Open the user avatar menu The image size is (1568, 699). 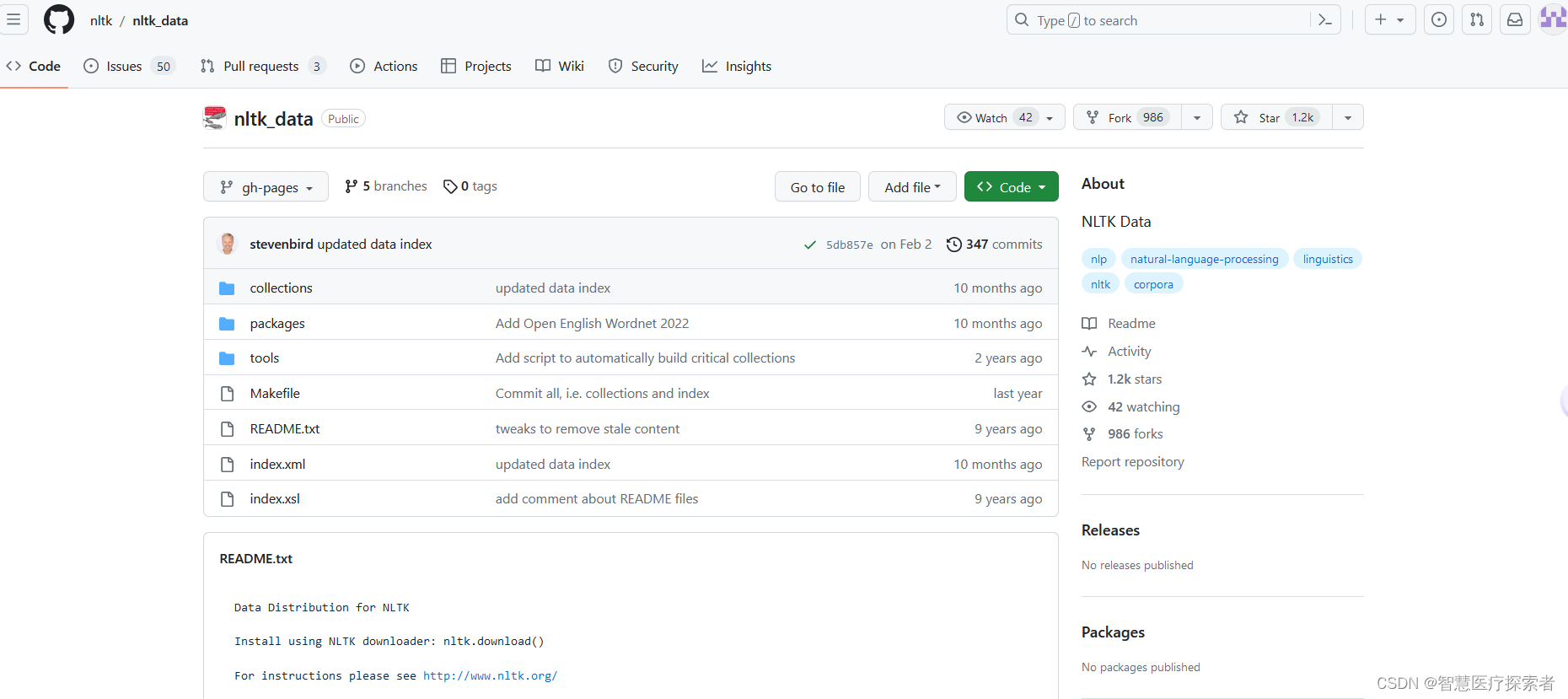pos(1554,19)
